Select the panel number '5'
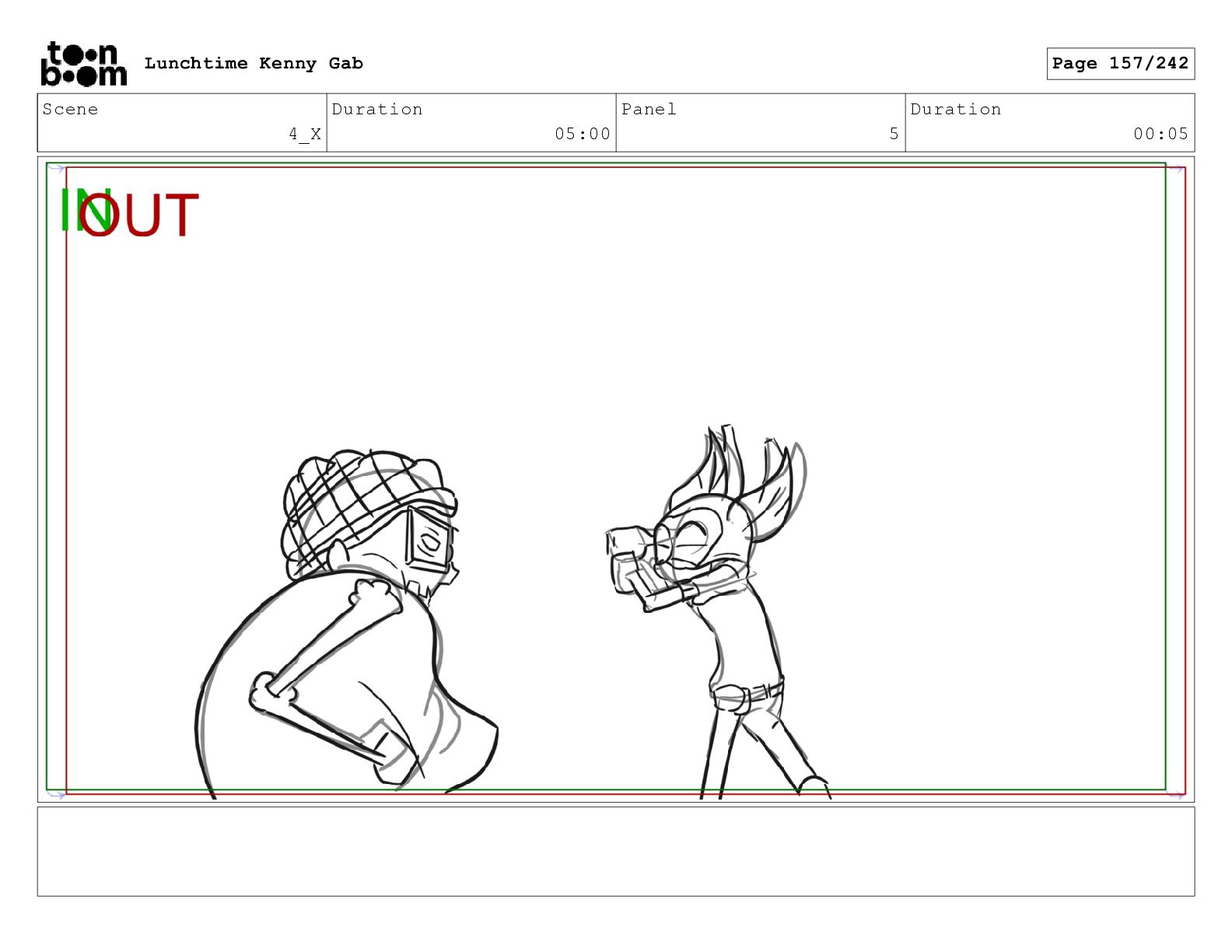The height and width of the screenshot is (952, 1232). (x=894, y=134)
